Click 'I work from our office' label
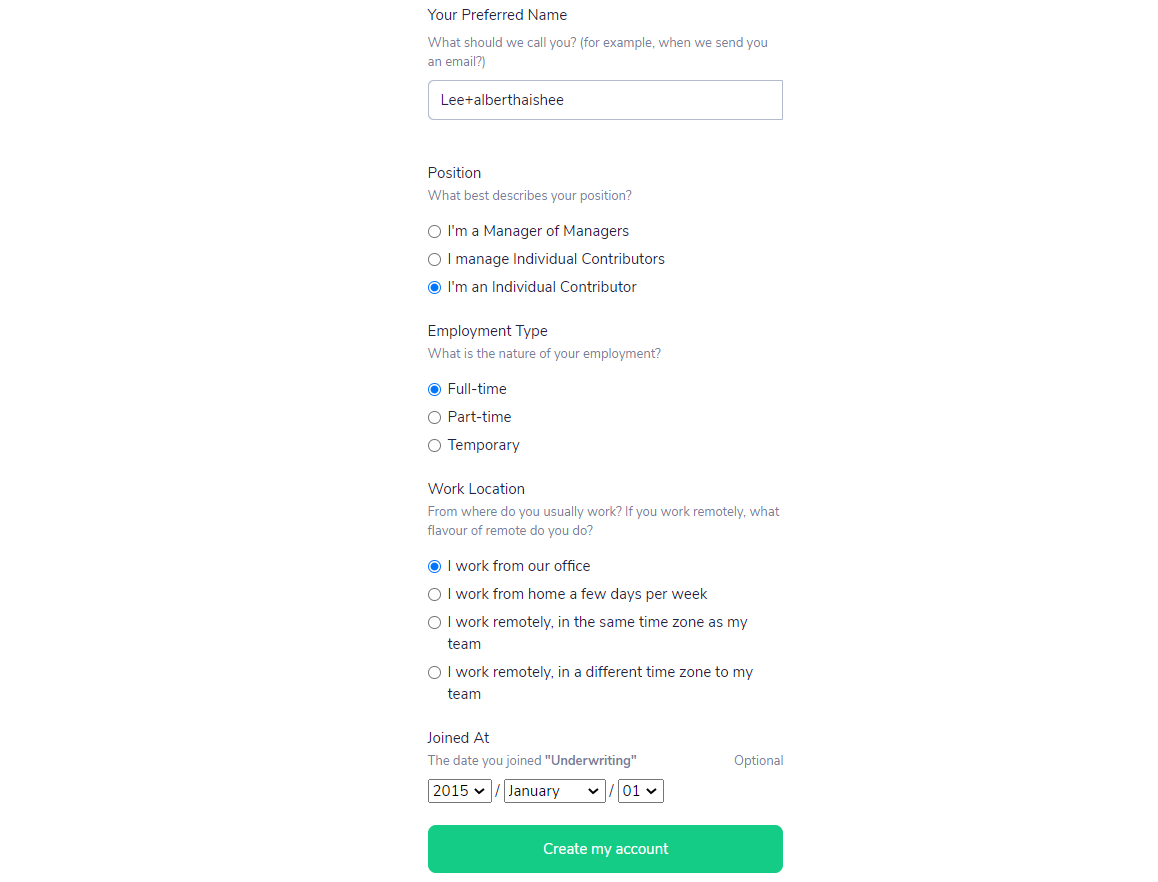Viewport: 1158px width, 882px height. [518, 566]
